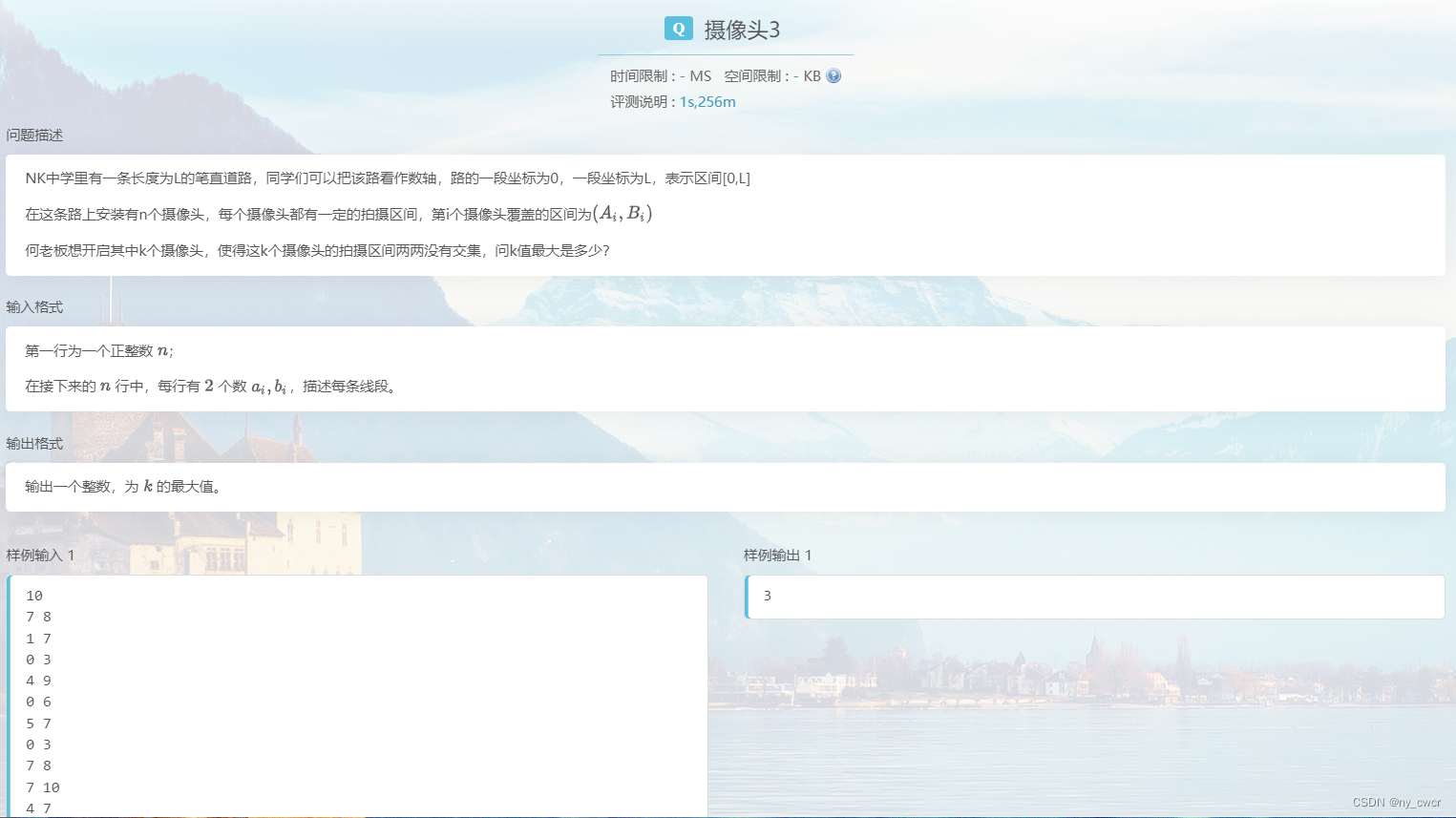This screenshot has height=818, width=1456.
Task: Click the sample output value 3
Action: (767, 596)
